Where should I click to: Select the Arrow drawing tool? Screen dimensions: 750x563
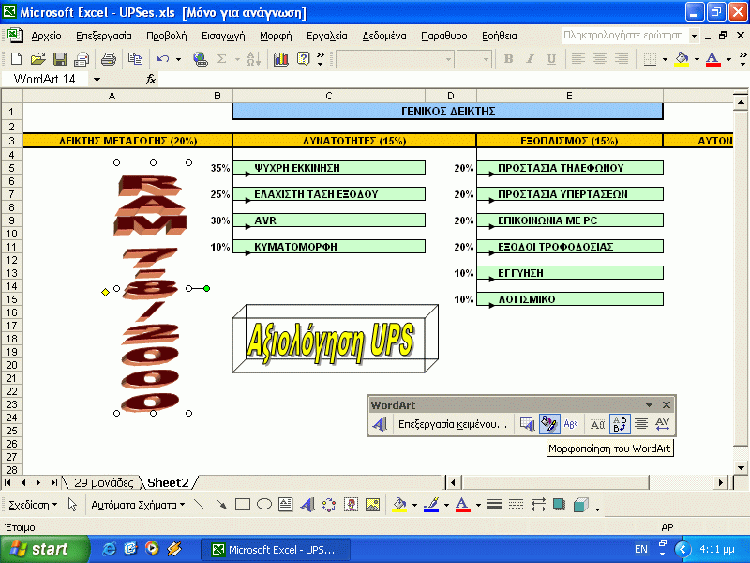click(221, 505)
